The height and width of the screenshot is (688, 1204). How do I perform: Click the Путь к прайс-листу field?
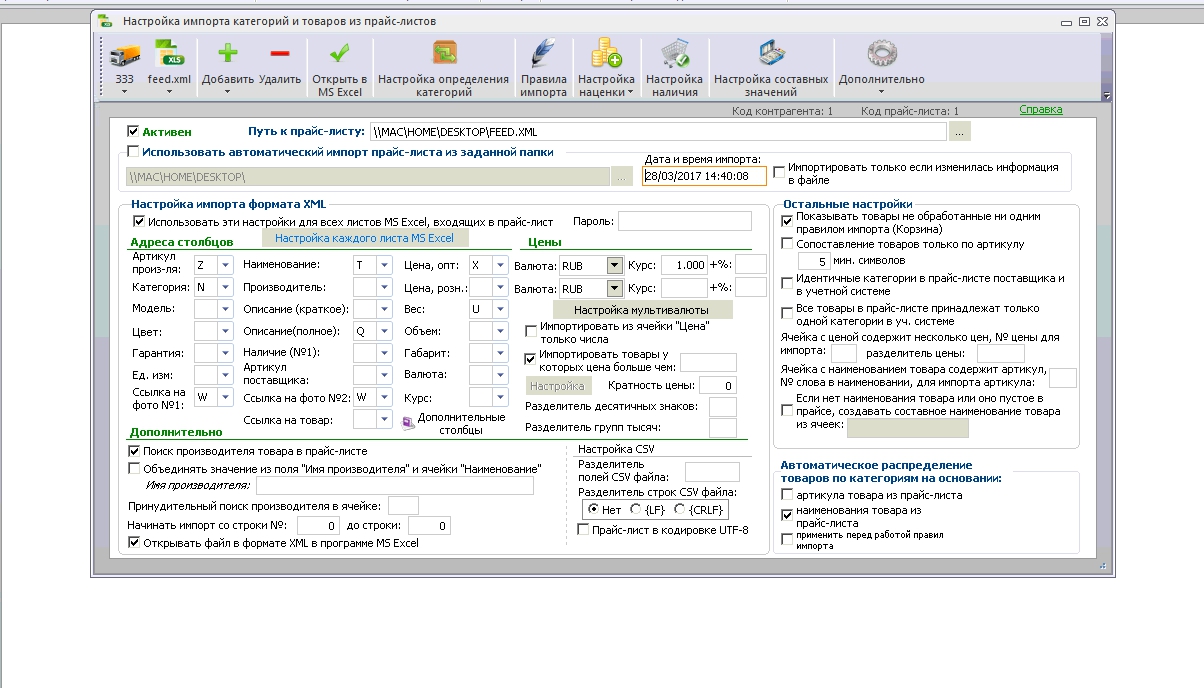click(657, 131)
